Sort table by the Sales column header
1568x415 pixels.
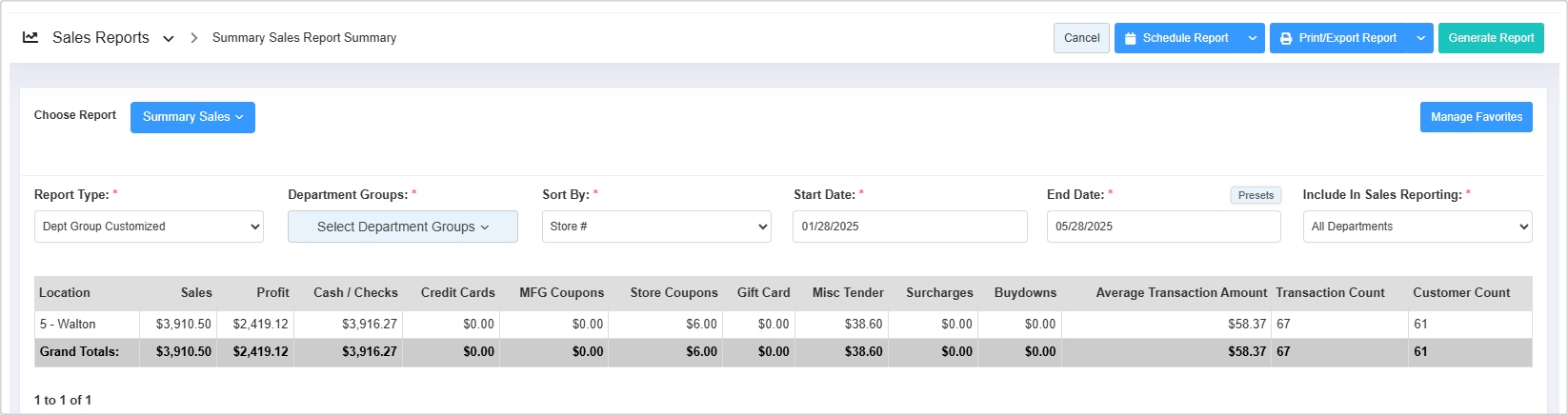[196, 293]
